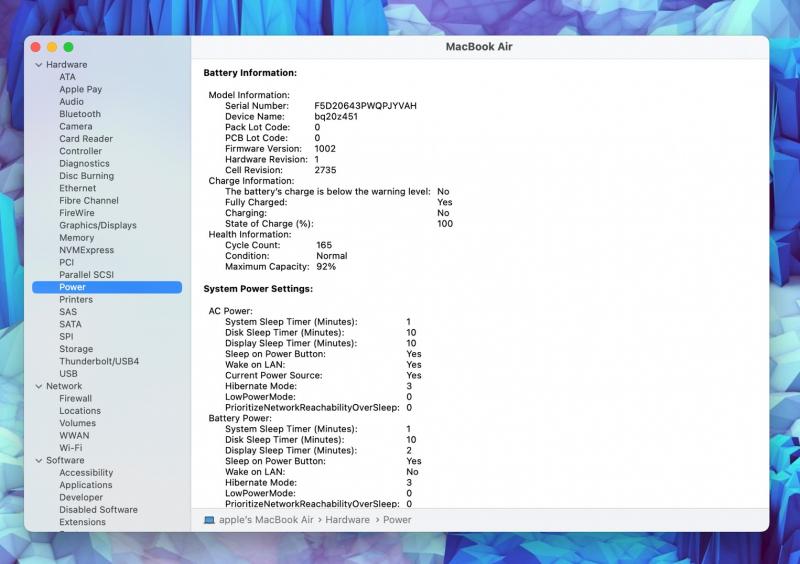Click the Battery Information heading

(x=250, y=73)
